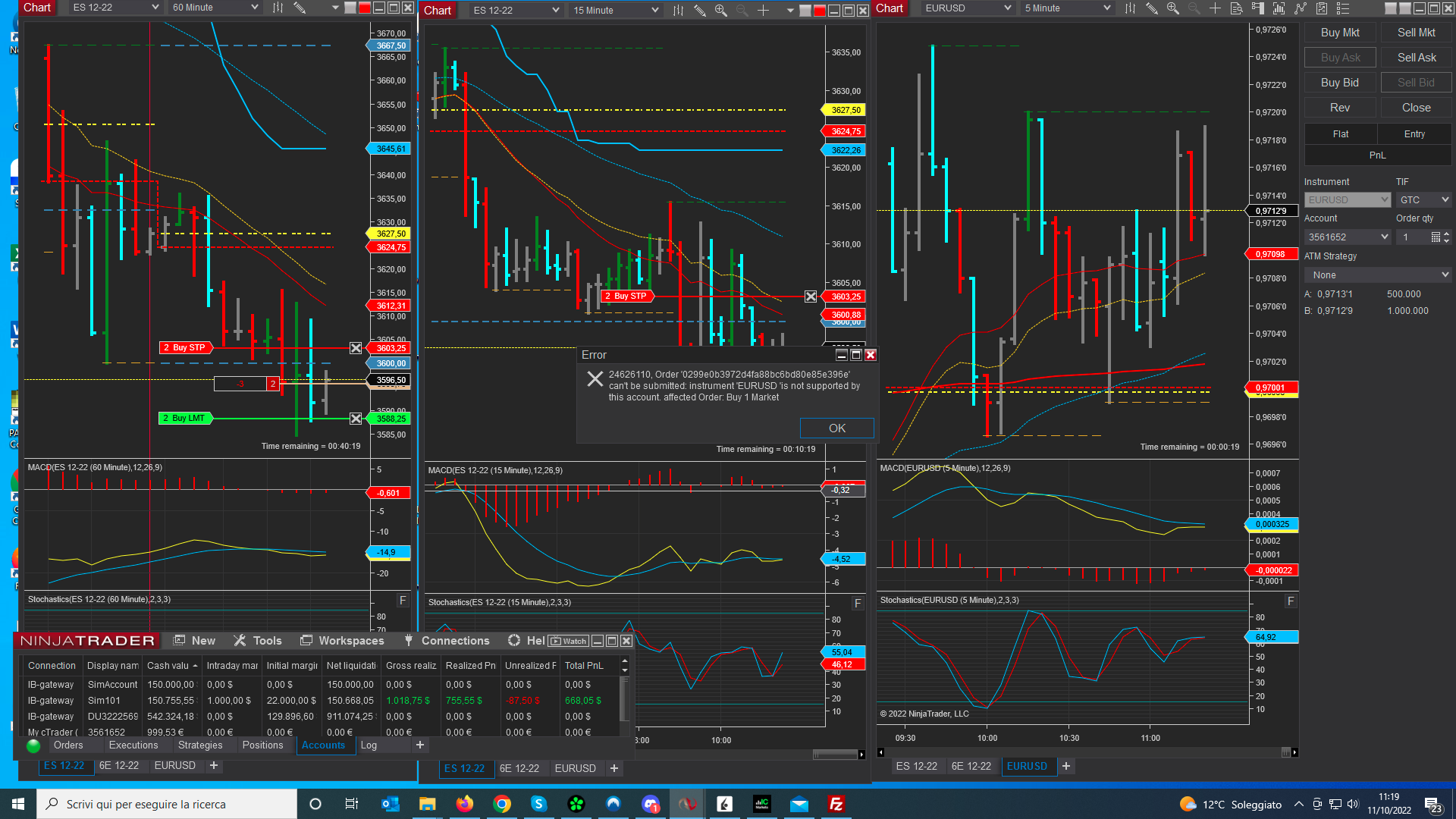Switch to Executions tab in Control Center
Image resolution: width=1456 pixels, height=819 pixels.
coord(133,745)
